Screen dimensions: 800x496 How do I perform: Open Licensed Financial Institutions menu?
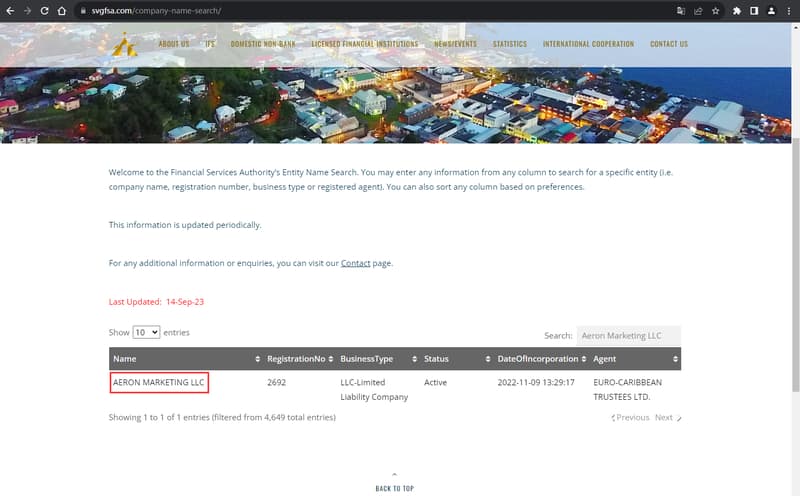[x=364, y=44]
